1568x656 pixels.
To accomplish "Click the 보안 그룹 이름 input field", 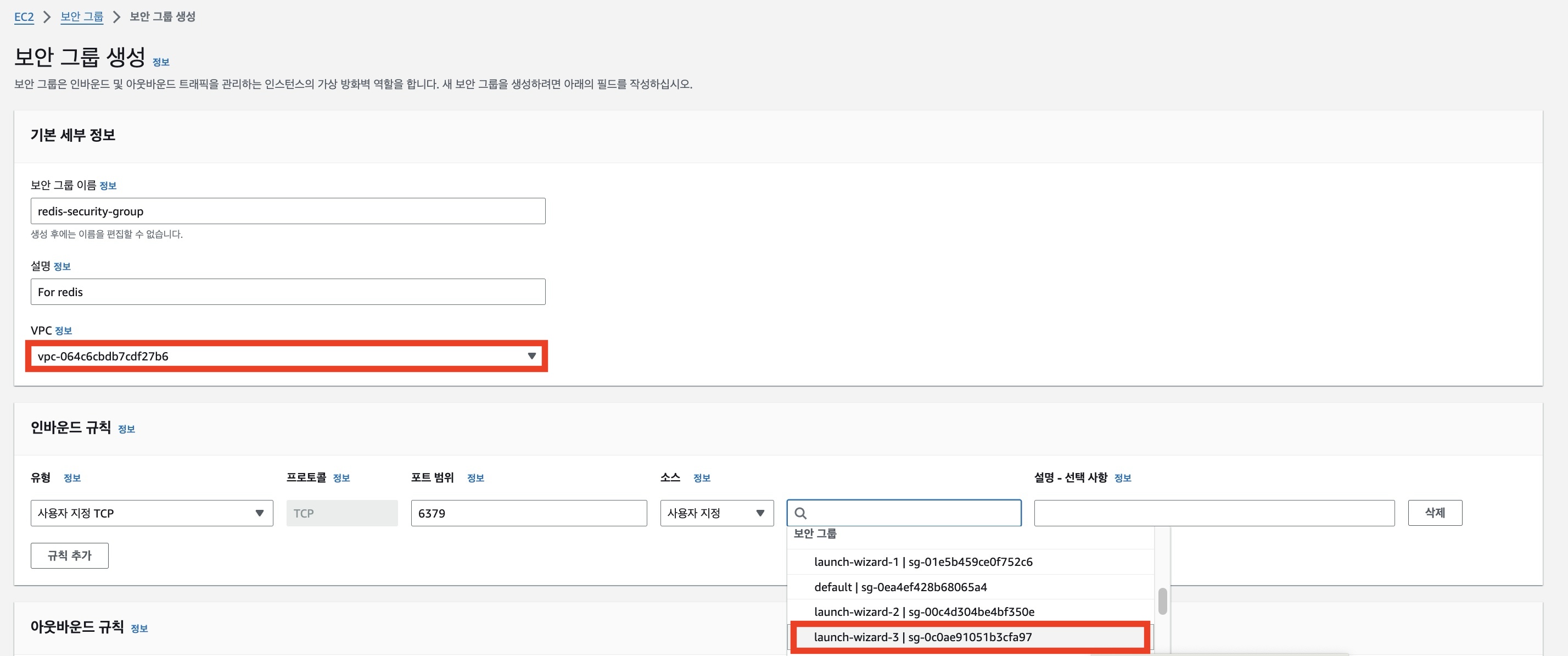I will point(288,211).
